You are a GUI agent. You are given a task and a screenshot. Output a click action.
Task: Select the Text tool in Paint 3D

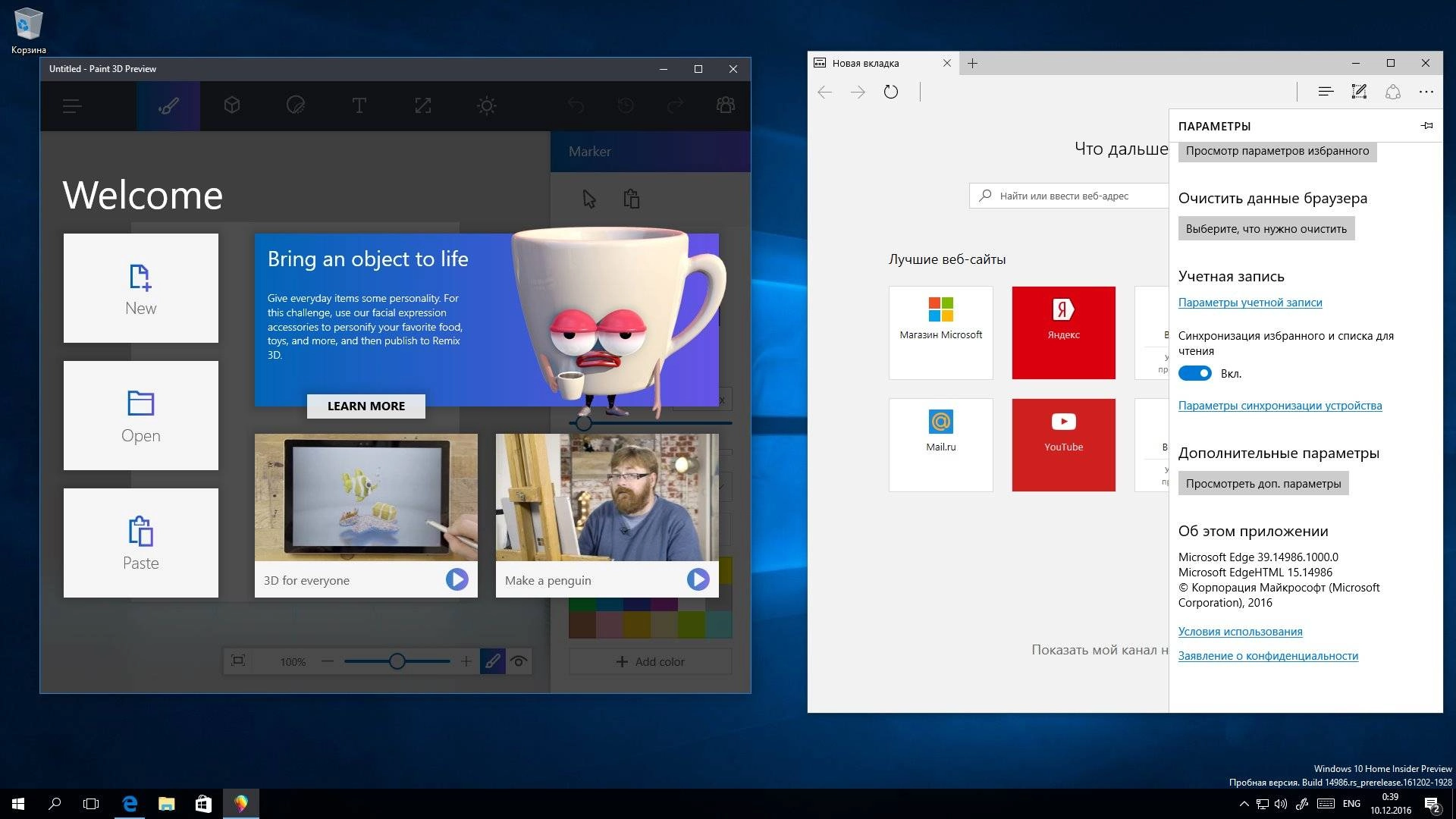359,105
